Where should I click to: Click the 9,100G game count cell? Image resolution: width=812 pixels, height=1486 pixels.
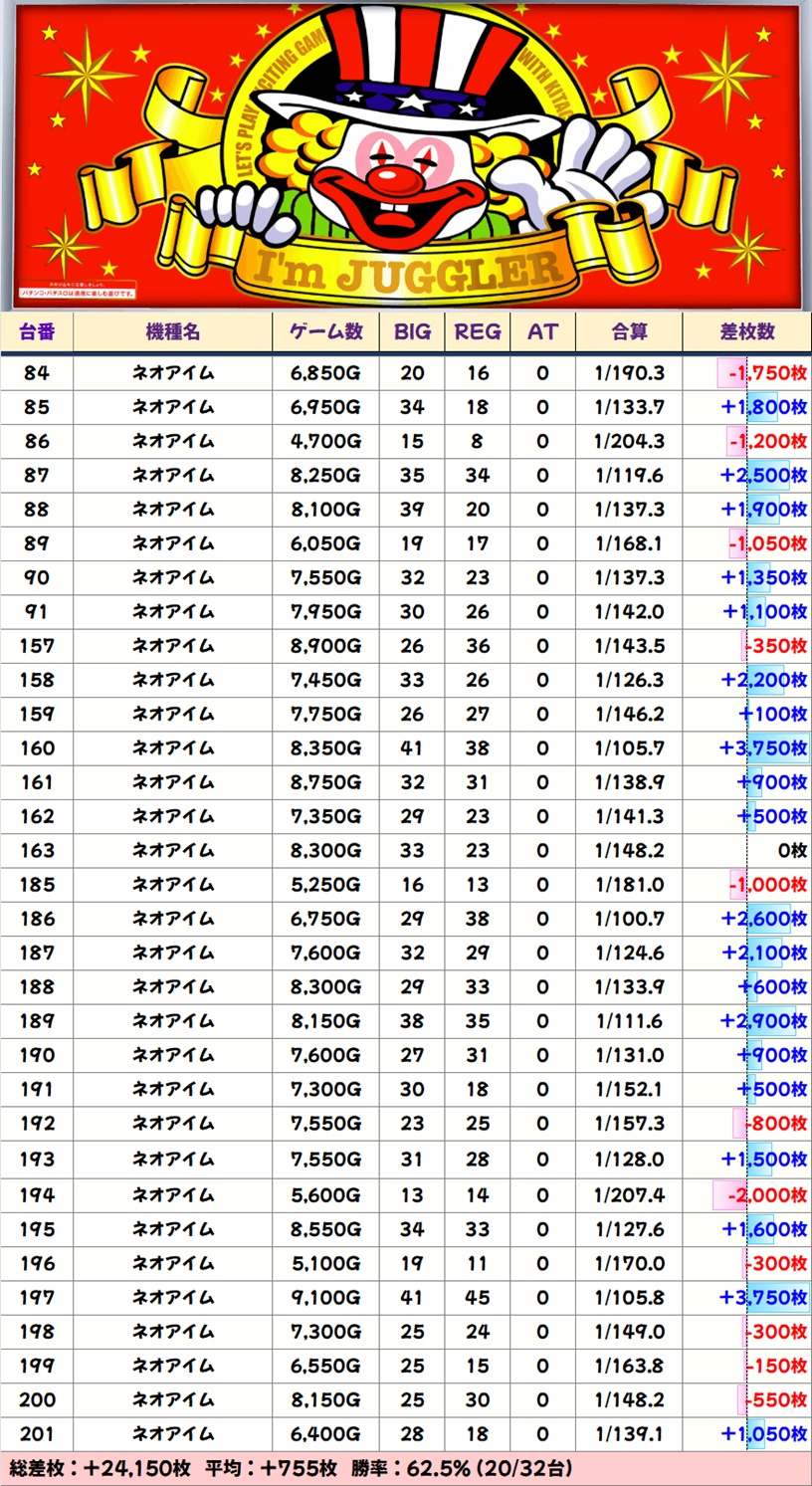point(325,1298)
